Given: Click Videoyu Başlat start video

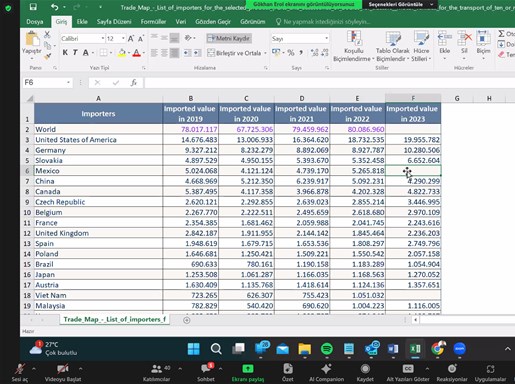Looking at the screenshot, I should click(x=63, y=373).
